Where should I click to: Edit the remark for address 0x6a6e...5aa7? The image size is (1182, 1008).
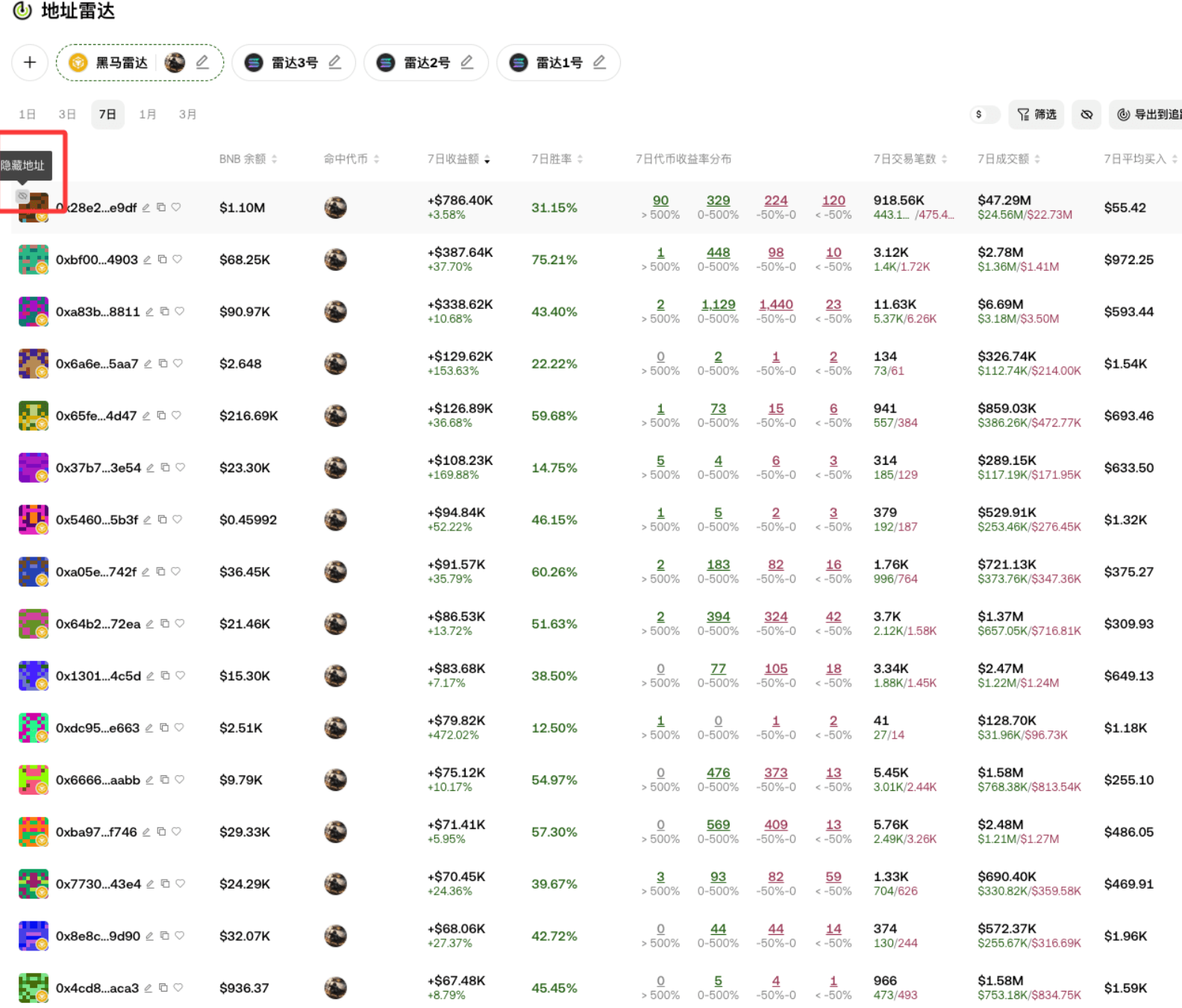coord(148,364)
